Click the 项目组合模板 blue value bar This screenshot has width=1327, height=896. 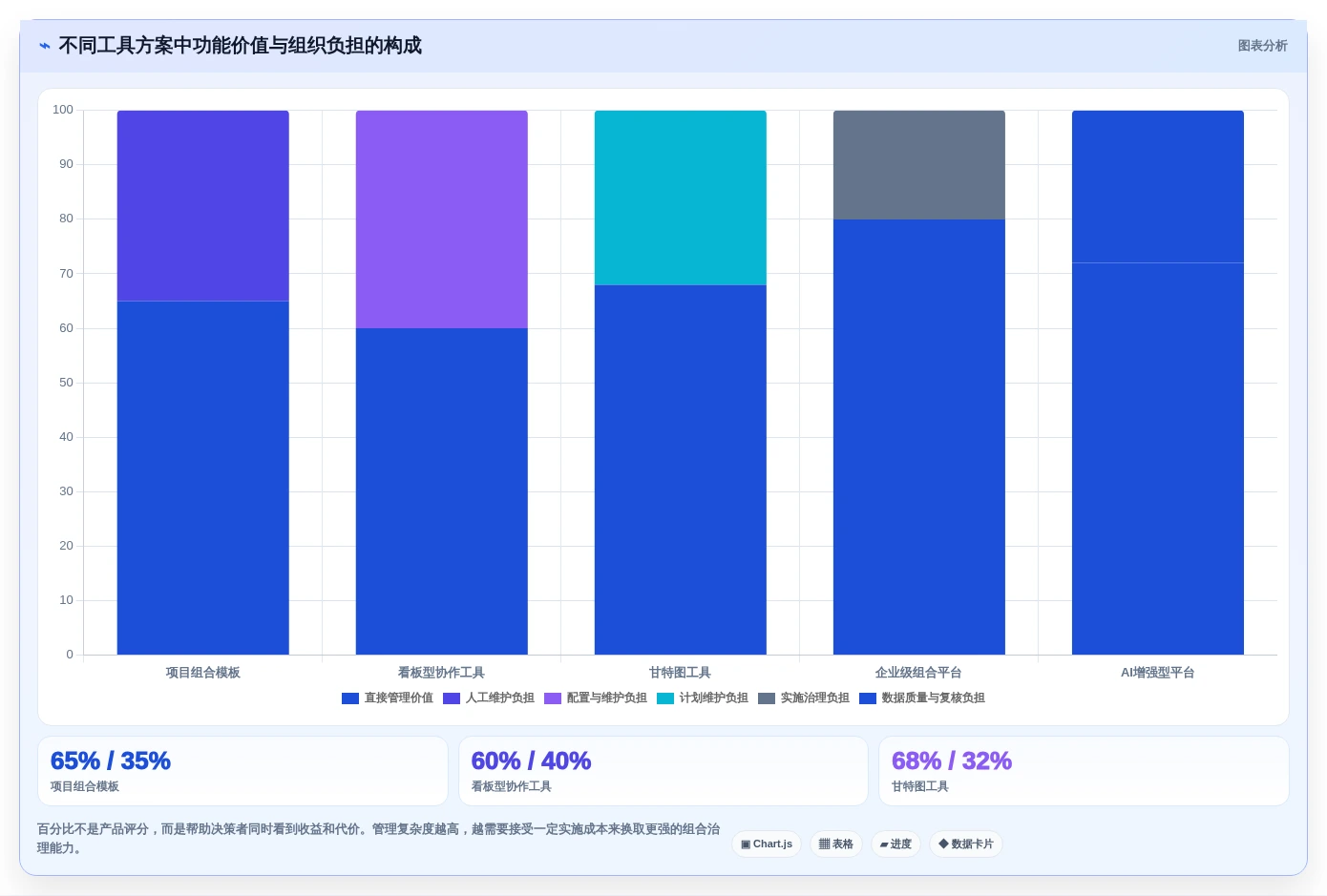(203, 478)
